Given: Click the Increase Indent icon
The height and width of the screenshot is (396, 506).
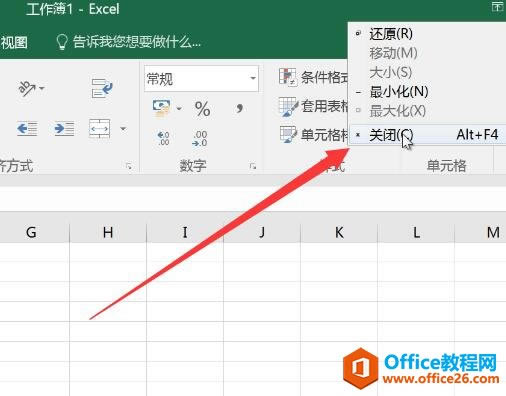Looking at the screenshot, I should click(x=64, y=128).
